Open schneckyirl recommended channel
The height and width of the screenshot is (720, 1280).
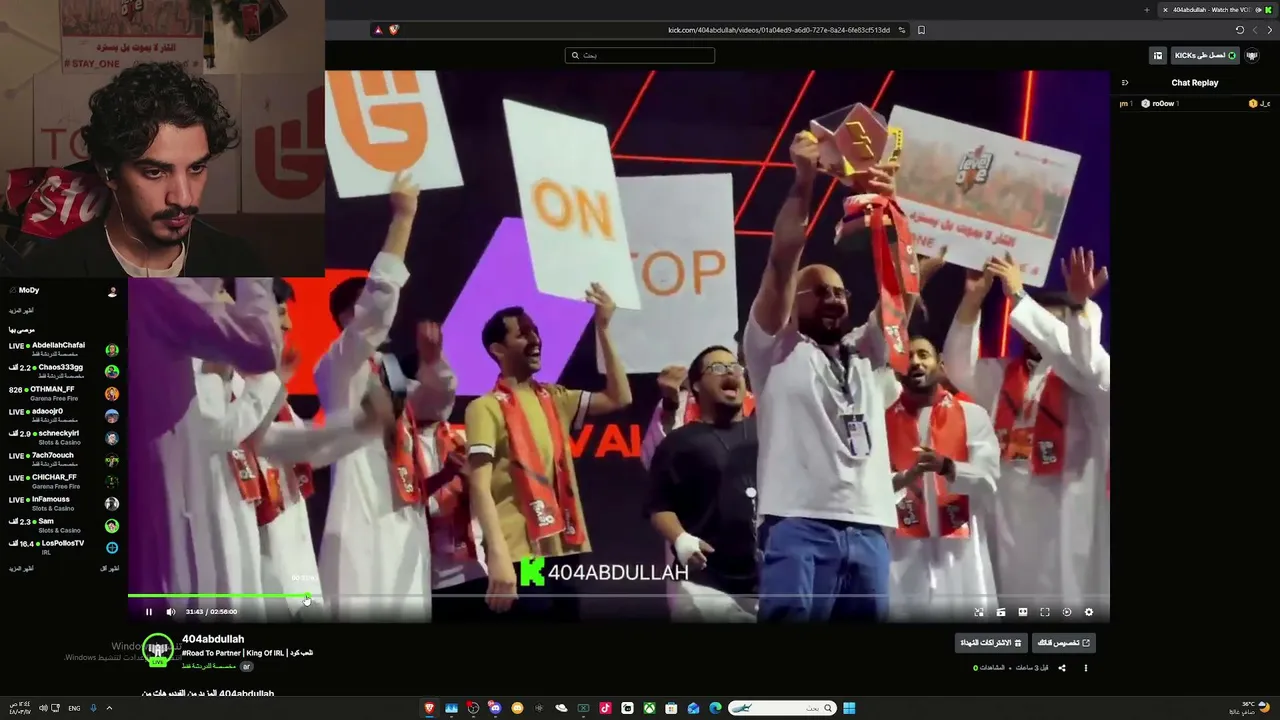[63, 437]
